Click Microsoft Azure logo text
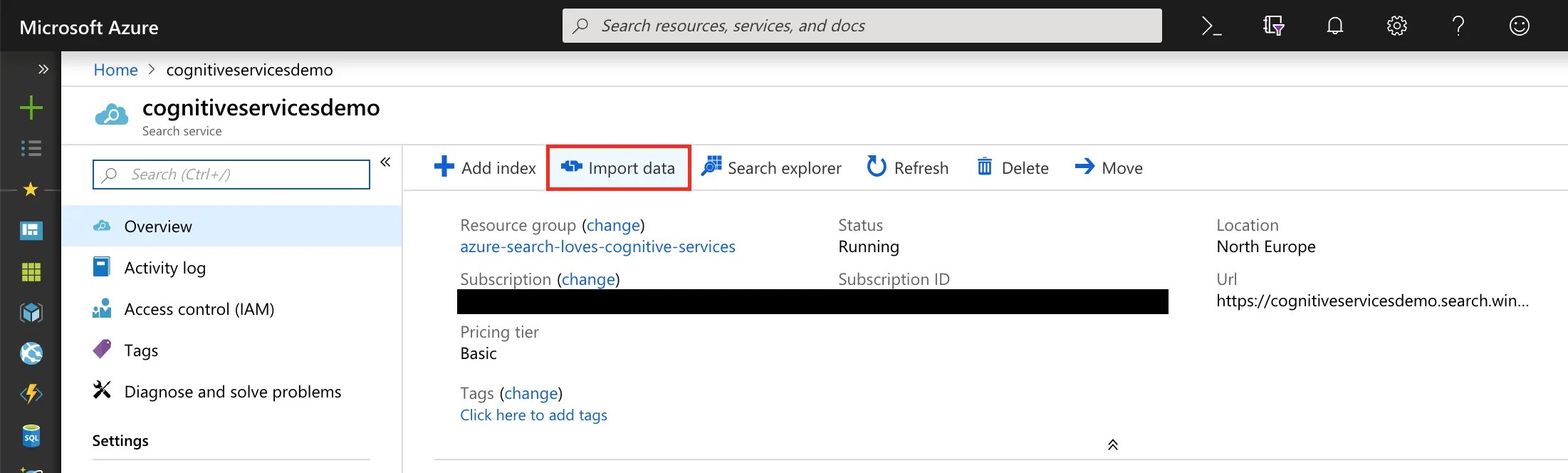Image resolution: width=1568 pixels, height=473 pixels. click(89, 27)
